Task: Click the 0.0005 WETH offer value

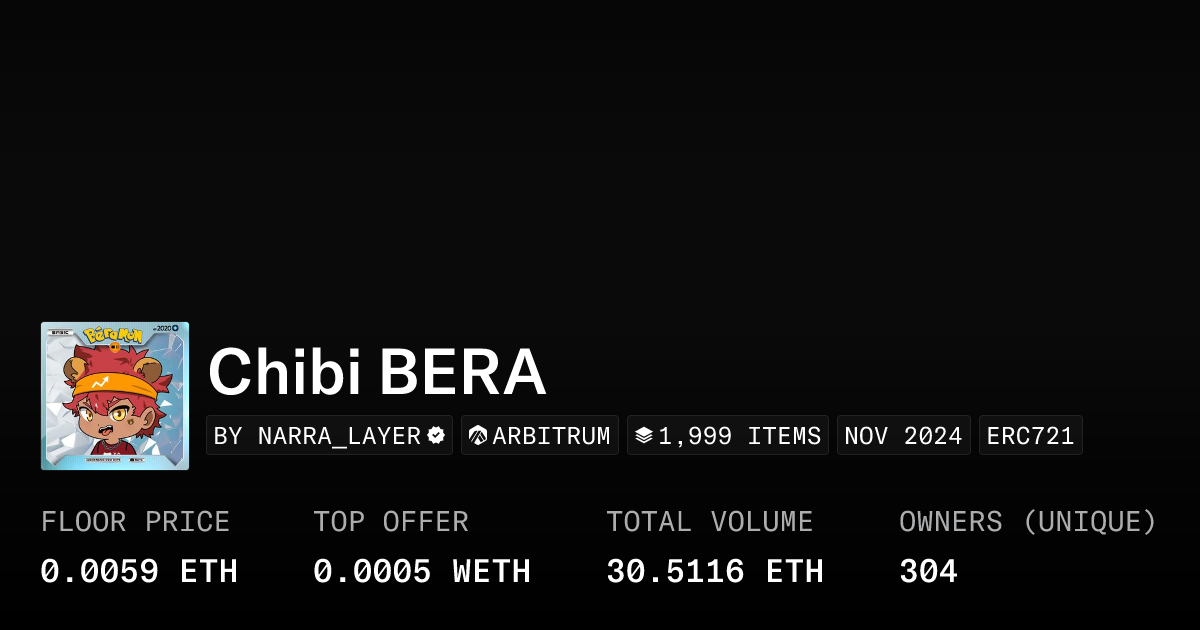Action: (422, 571)
